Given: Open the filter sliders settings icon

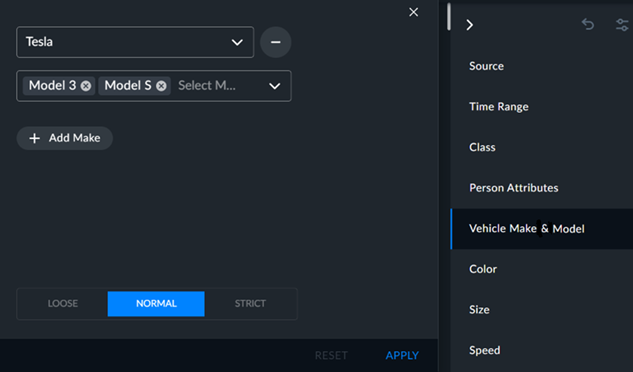Looking at the screenshot, I should [x=622, y=25].
